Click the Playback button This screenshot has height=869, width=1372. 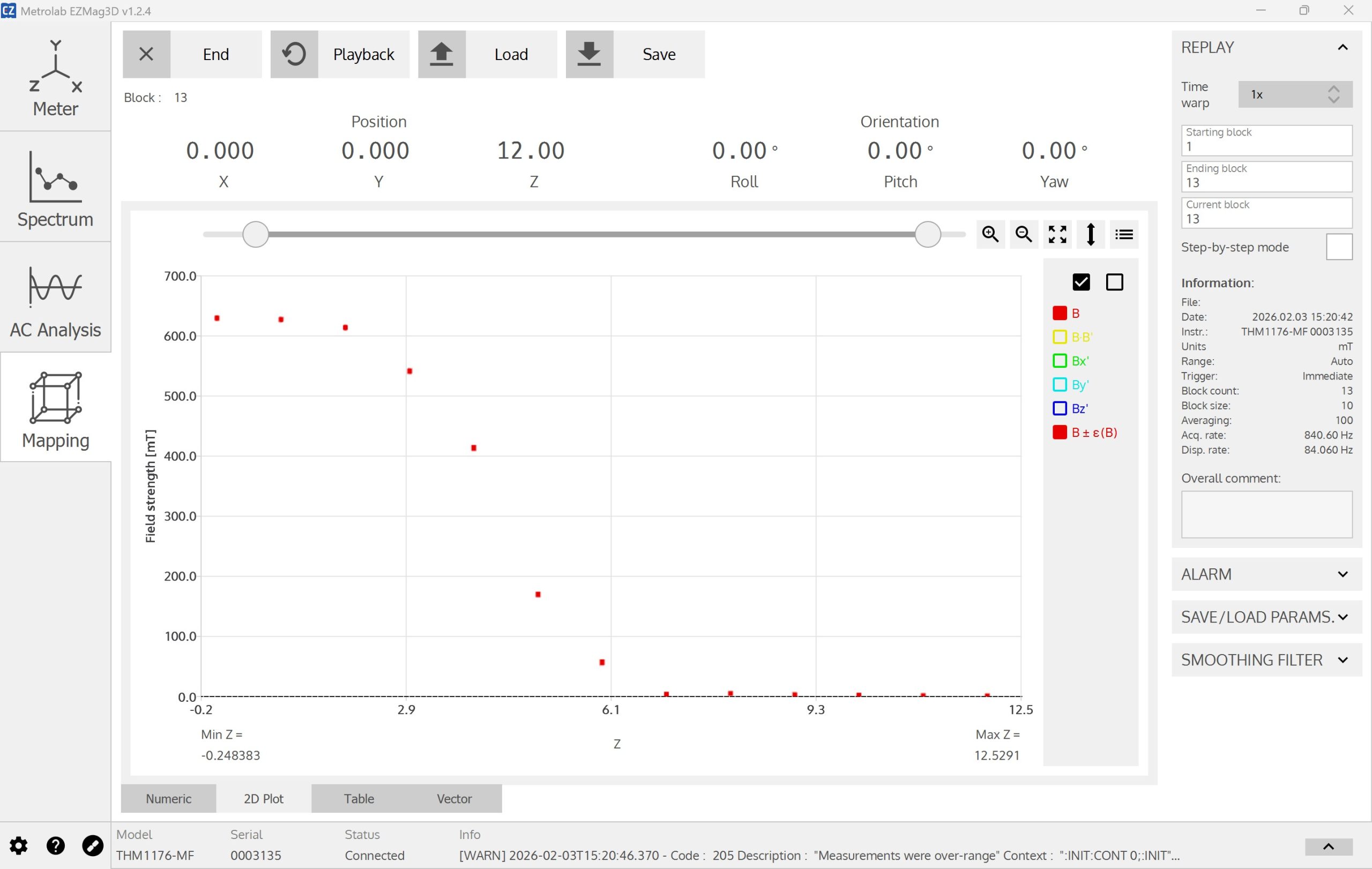click(340, 54)
